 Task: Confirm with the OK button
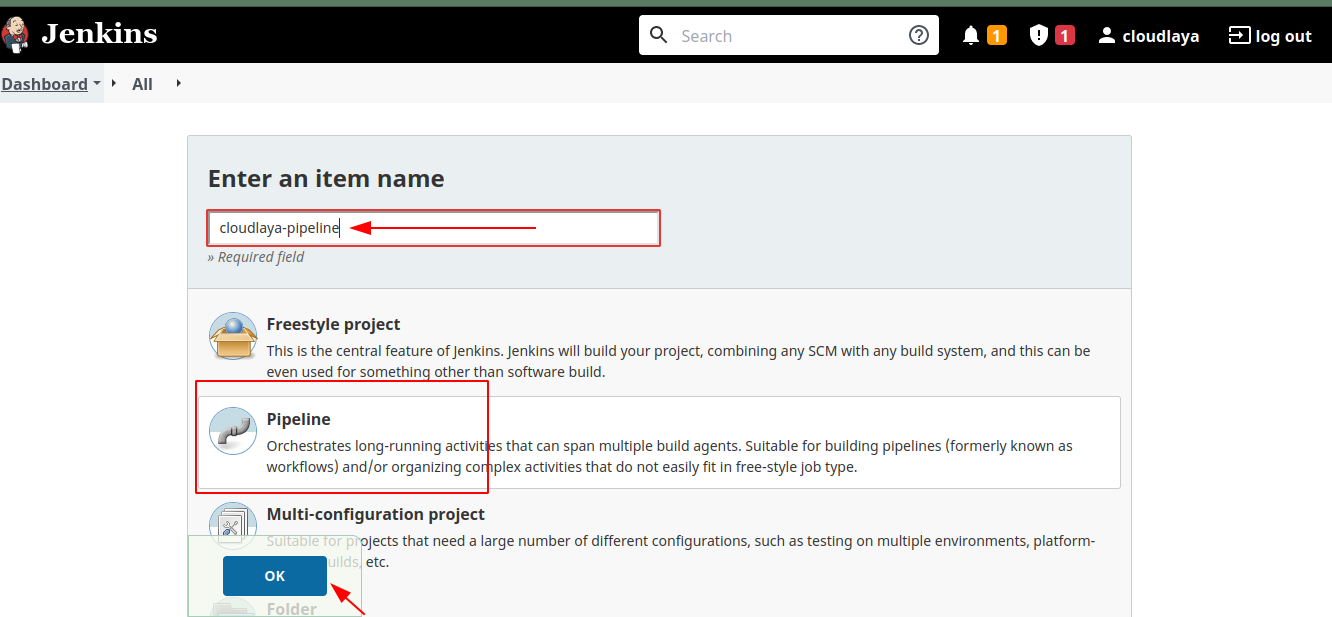click(275, 576)
